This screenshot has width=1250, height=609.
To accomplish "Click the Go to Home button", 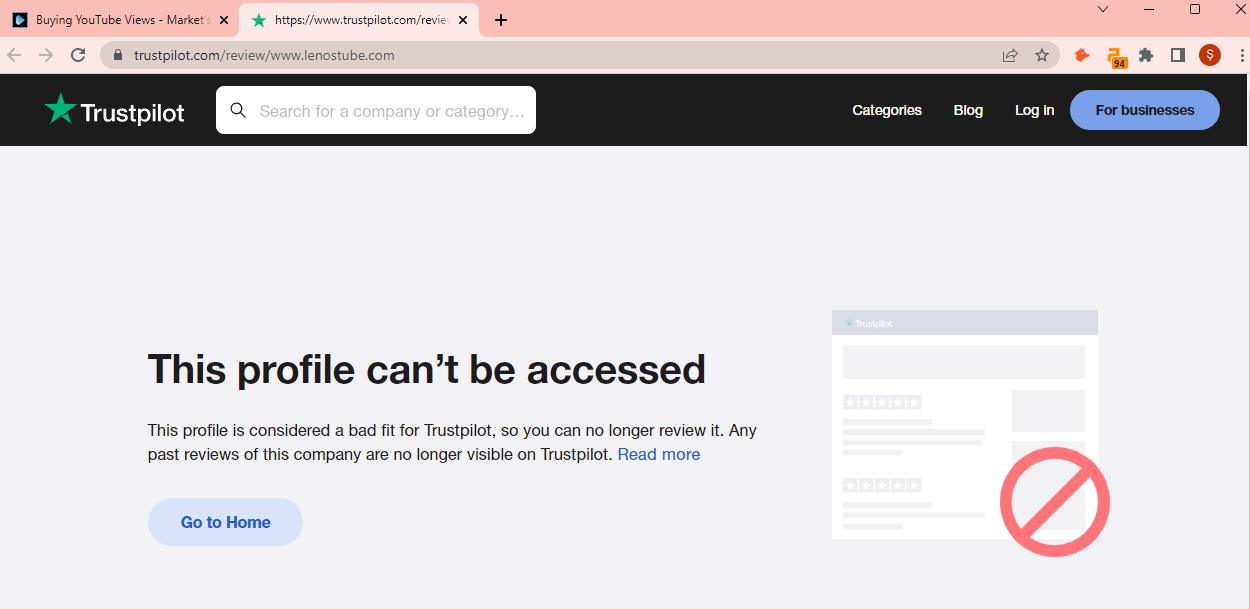I will pyautogui.click(x=225, y=522).
